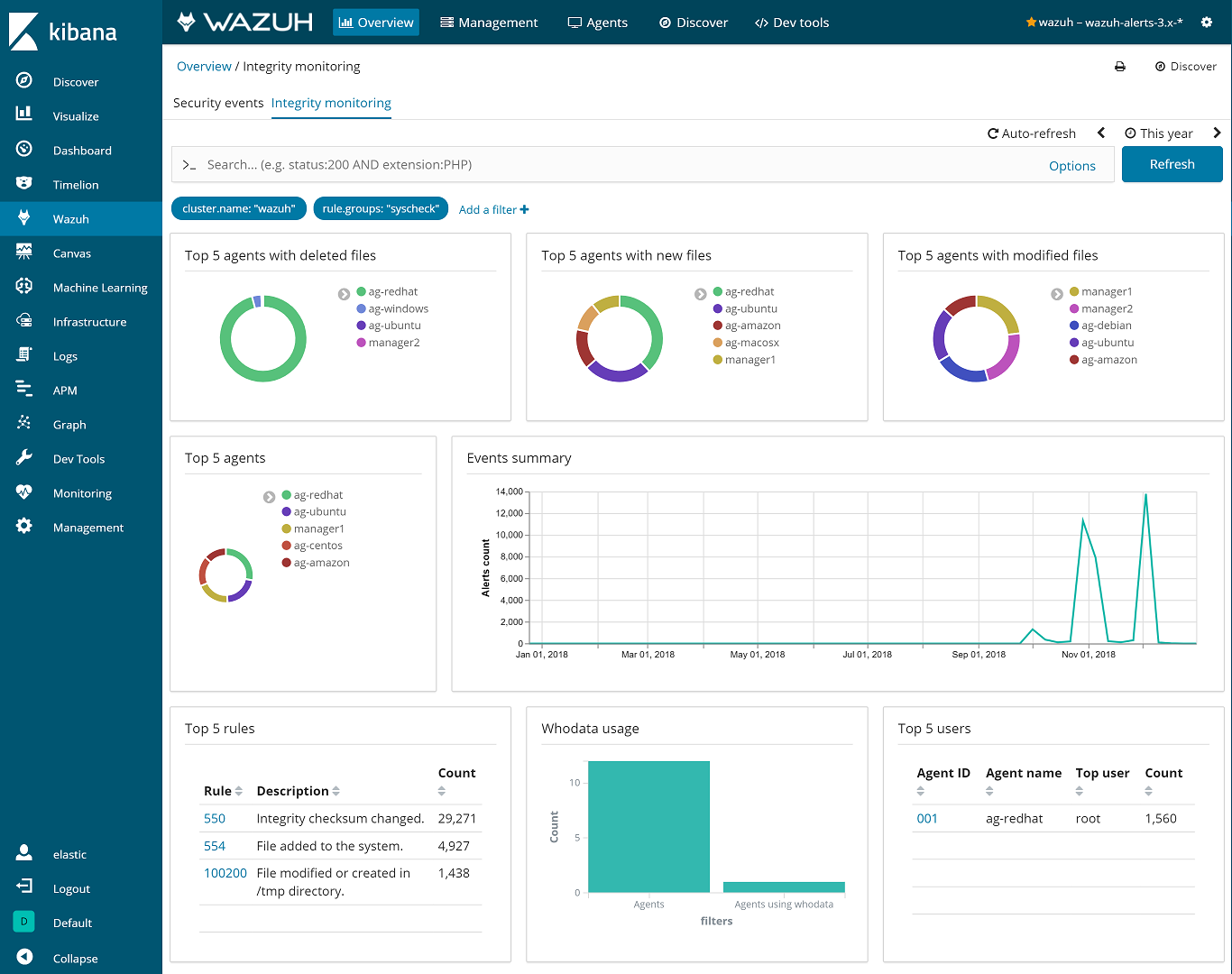Click the Logout icon
The height and width of the screenshot is (974, 1232).
(x=24, y=887)
